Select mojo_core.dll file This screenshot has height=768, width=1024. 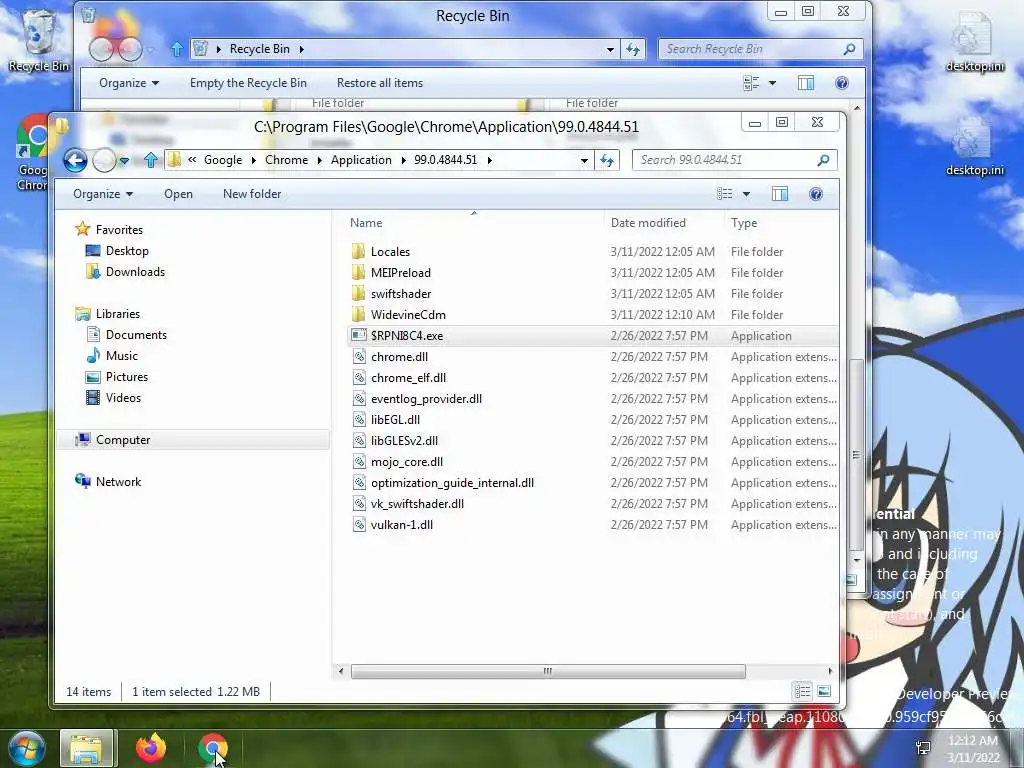[407, 462]
